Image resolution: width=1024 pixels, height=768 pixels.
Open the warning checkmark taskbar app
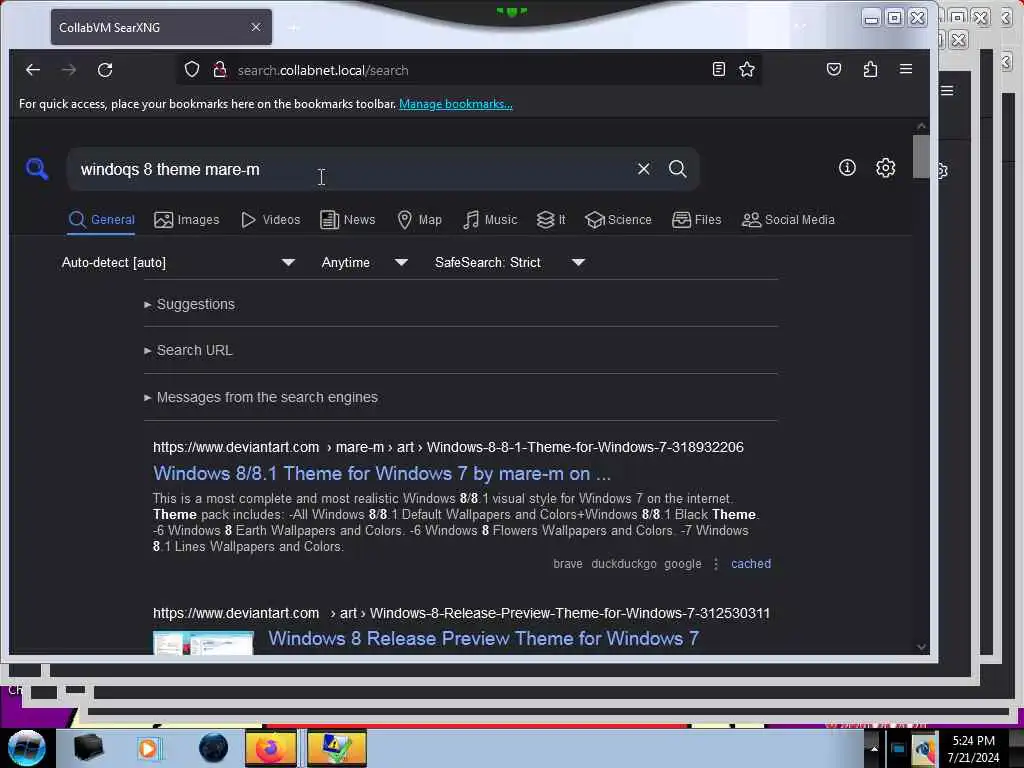click(336, 748)
